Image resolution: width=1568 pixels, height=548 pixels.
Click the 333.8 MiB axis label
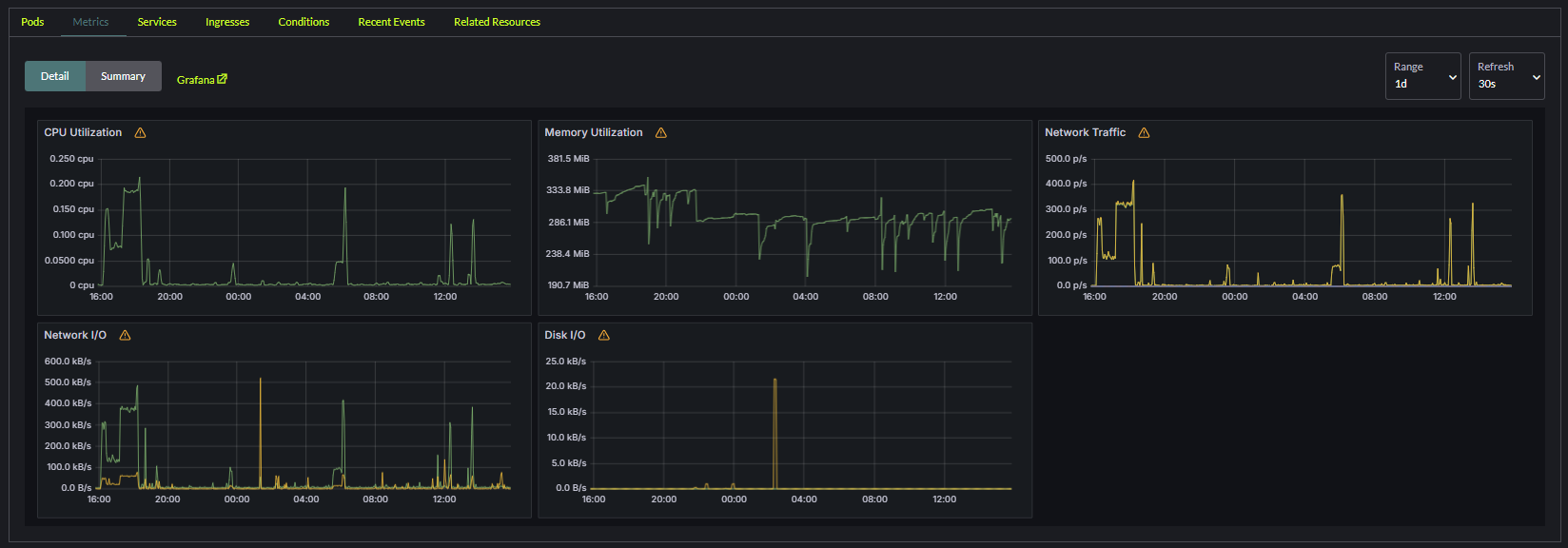(568, 190)
